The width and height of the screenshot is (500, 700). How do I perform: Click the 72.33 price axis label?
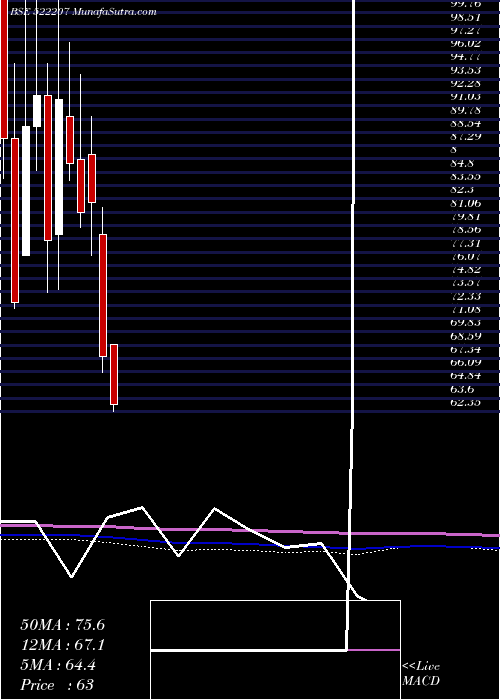[x=466, y=296]
